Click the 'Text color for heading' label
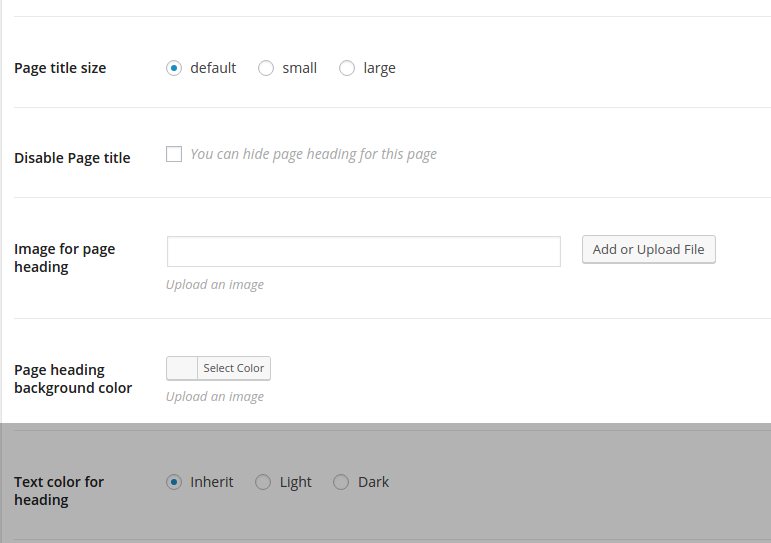 [x=59, y=491]
